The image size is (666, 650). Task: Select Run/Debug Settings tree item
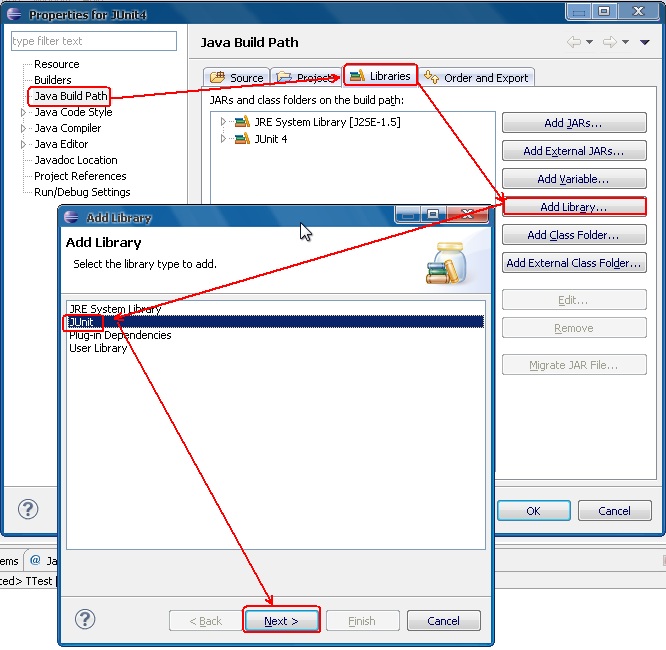click(82, 192)
